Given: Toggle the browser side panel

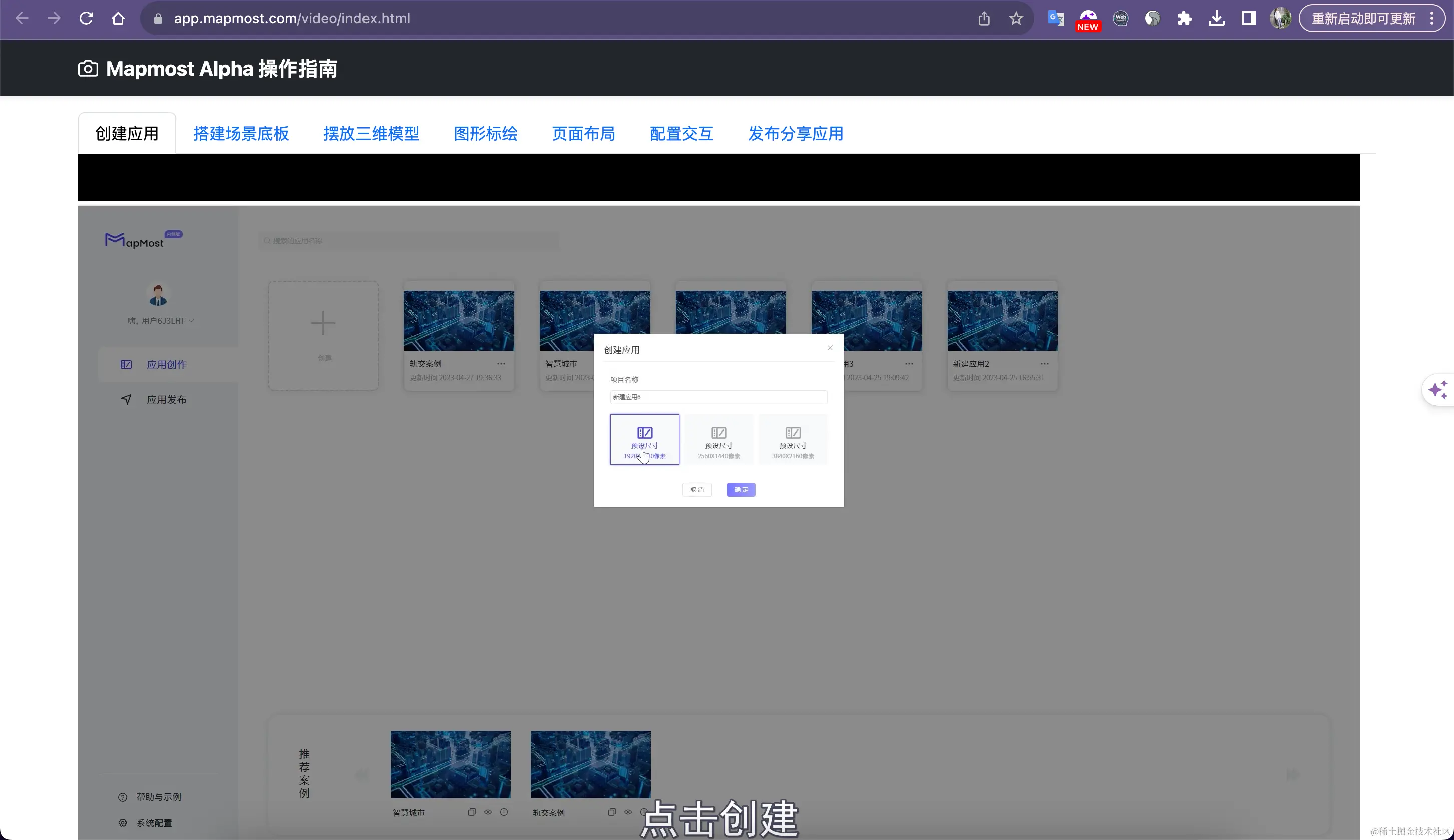Looking at the screenshot, I should coord(1249,19).
